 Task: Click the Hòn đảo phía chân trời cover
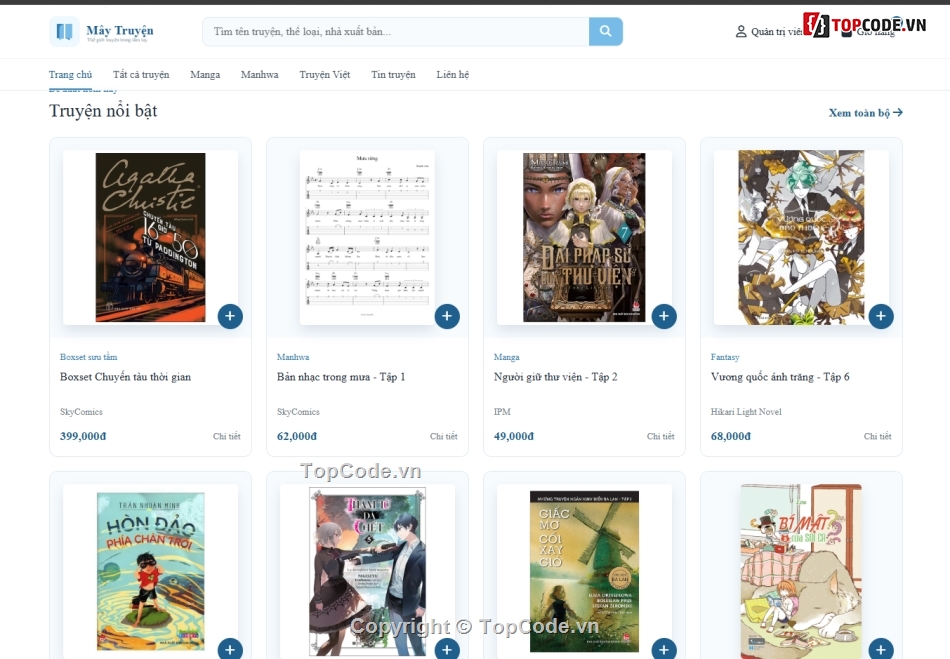150,571
